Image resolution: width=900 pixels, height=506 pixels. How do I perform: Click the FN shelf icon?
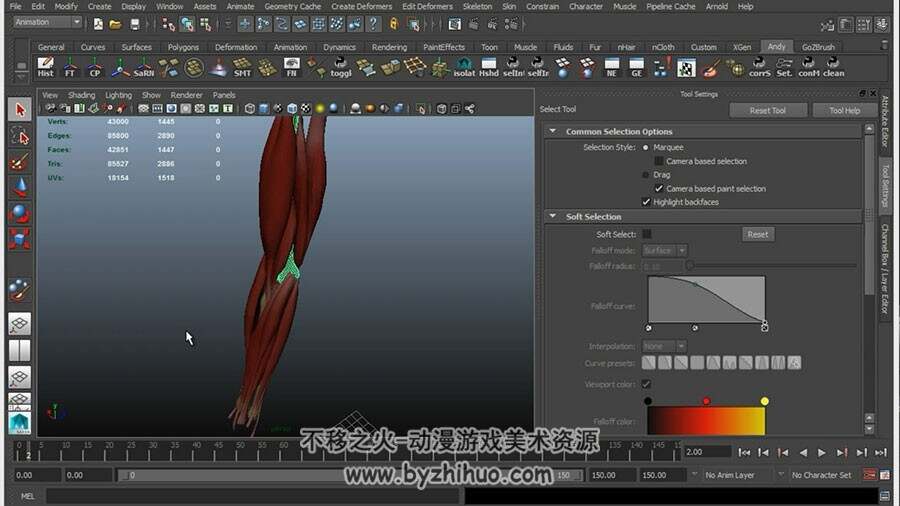point(292,67)
